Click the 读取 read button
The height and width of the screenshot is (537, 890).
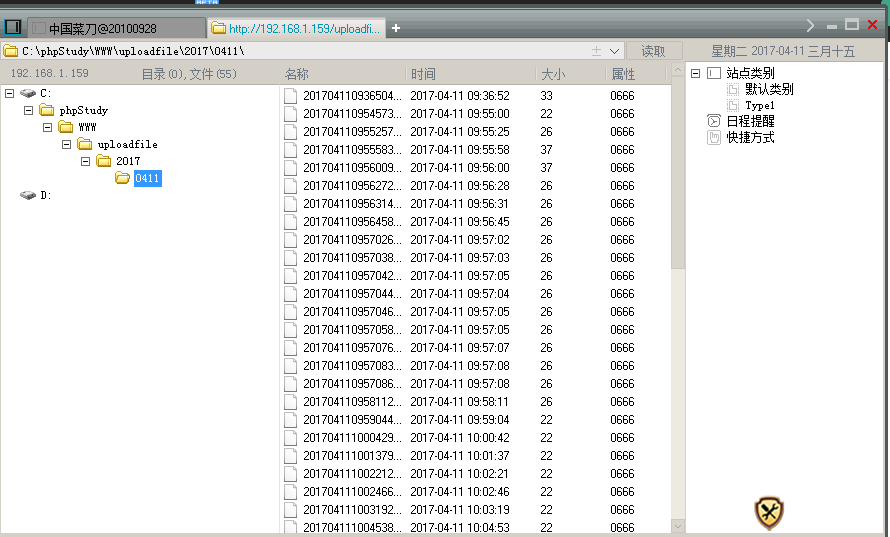coord(653,51)
